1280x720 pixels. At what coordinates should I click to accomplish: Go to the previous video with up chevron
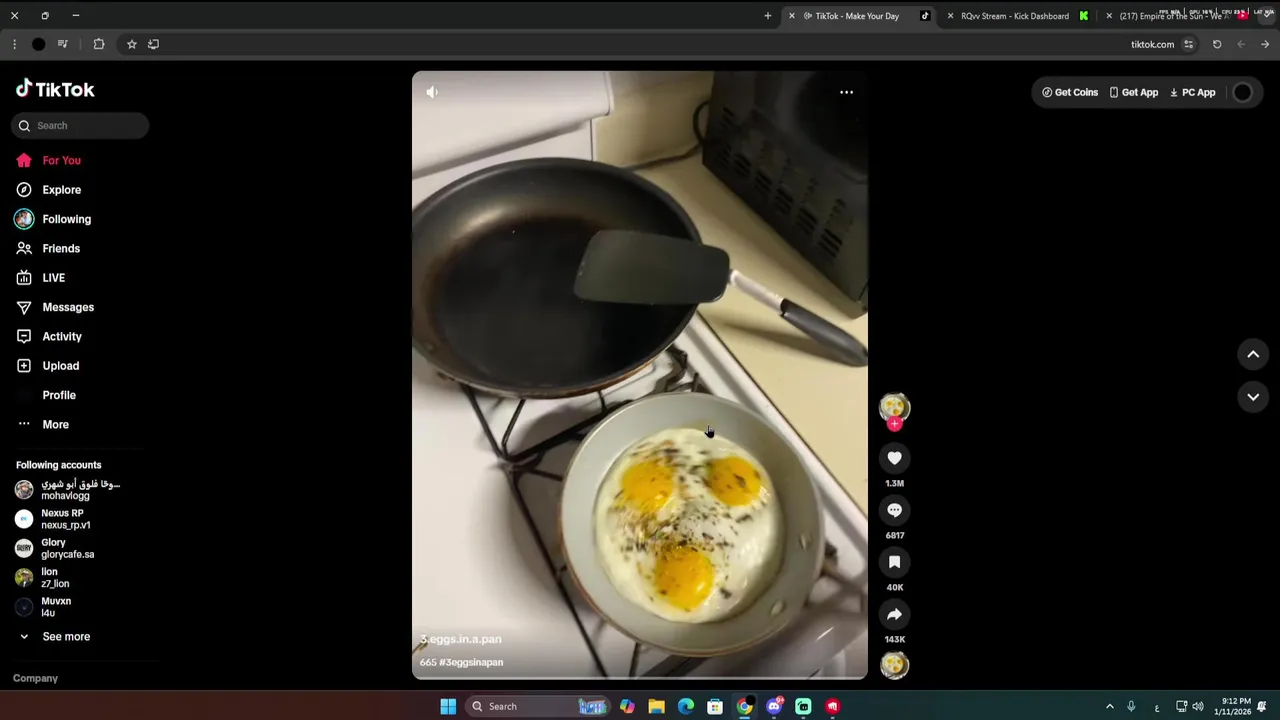(1253, 354)
